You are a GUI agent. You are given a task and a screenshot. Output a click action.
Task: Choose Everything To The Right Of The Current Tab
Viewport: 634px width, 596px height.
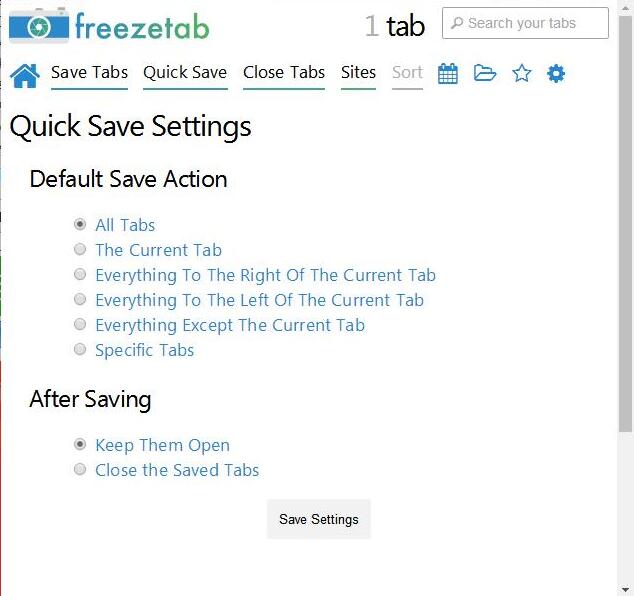[x=80, y=275]
